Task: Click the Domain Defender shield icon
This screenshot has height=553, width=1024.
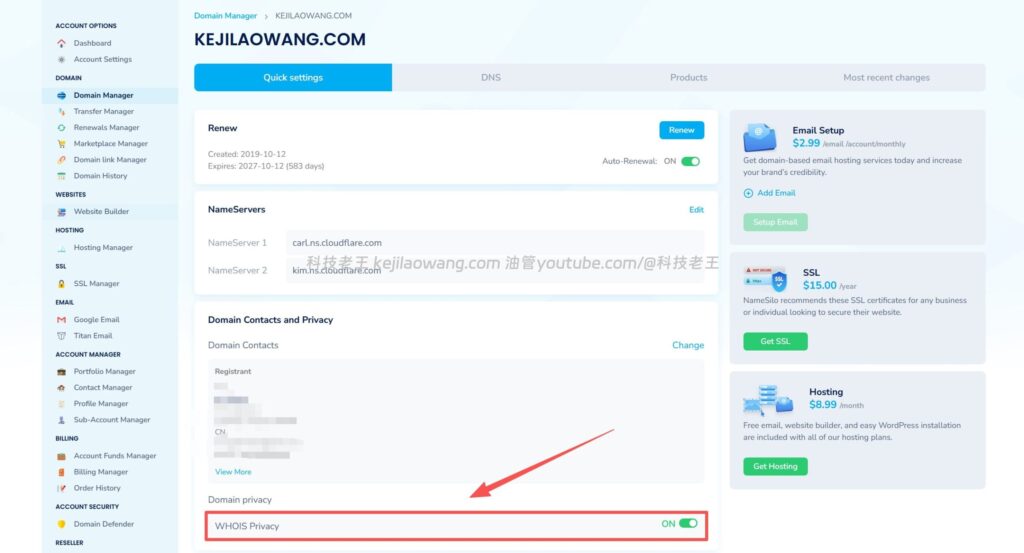Action: pyautogui.click(x=61, y=524)
